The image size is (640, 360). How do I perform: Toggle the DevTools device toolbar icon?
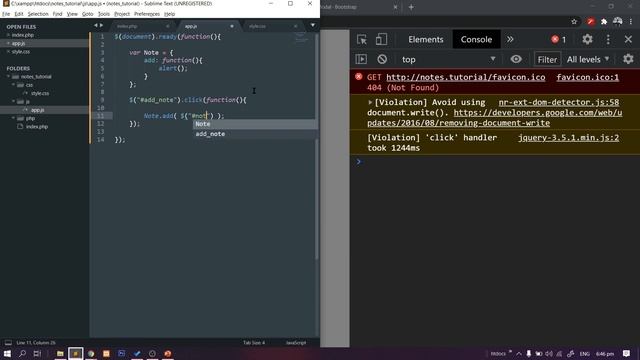coord(381,40)
